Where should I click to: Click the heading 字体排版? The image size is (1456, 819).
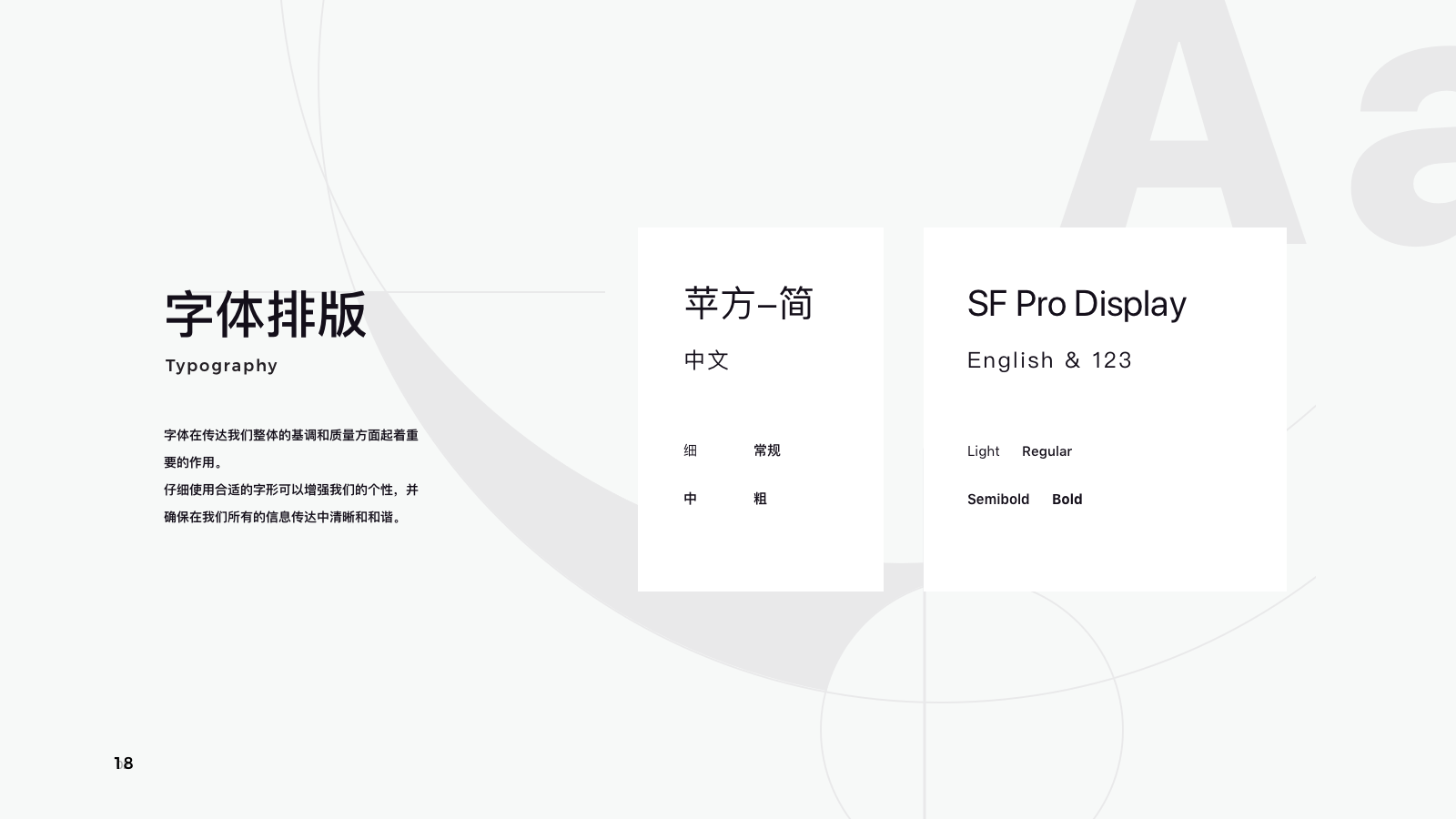pos(266,315)
